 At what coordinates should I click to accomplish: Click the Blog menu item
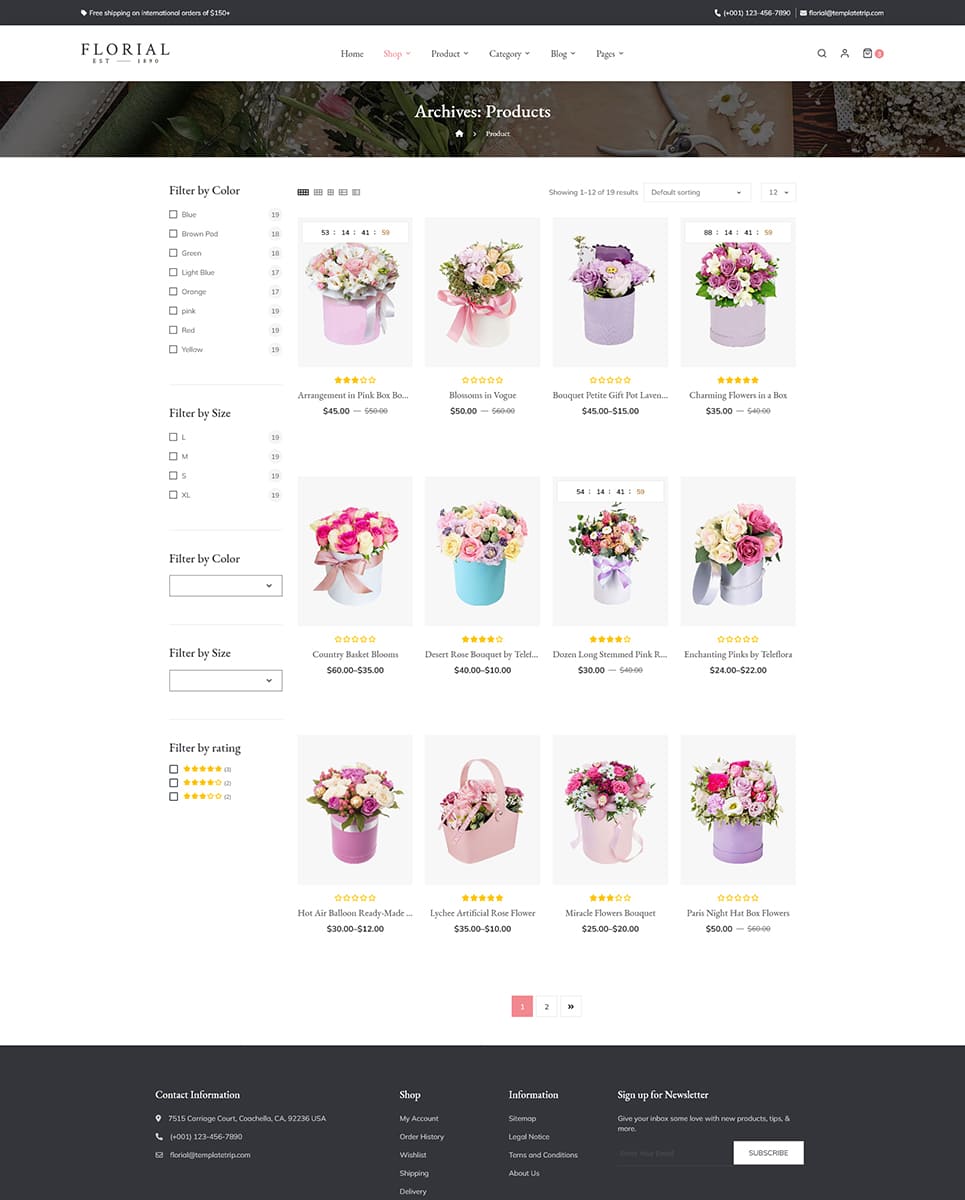click(x=562, y=54)
